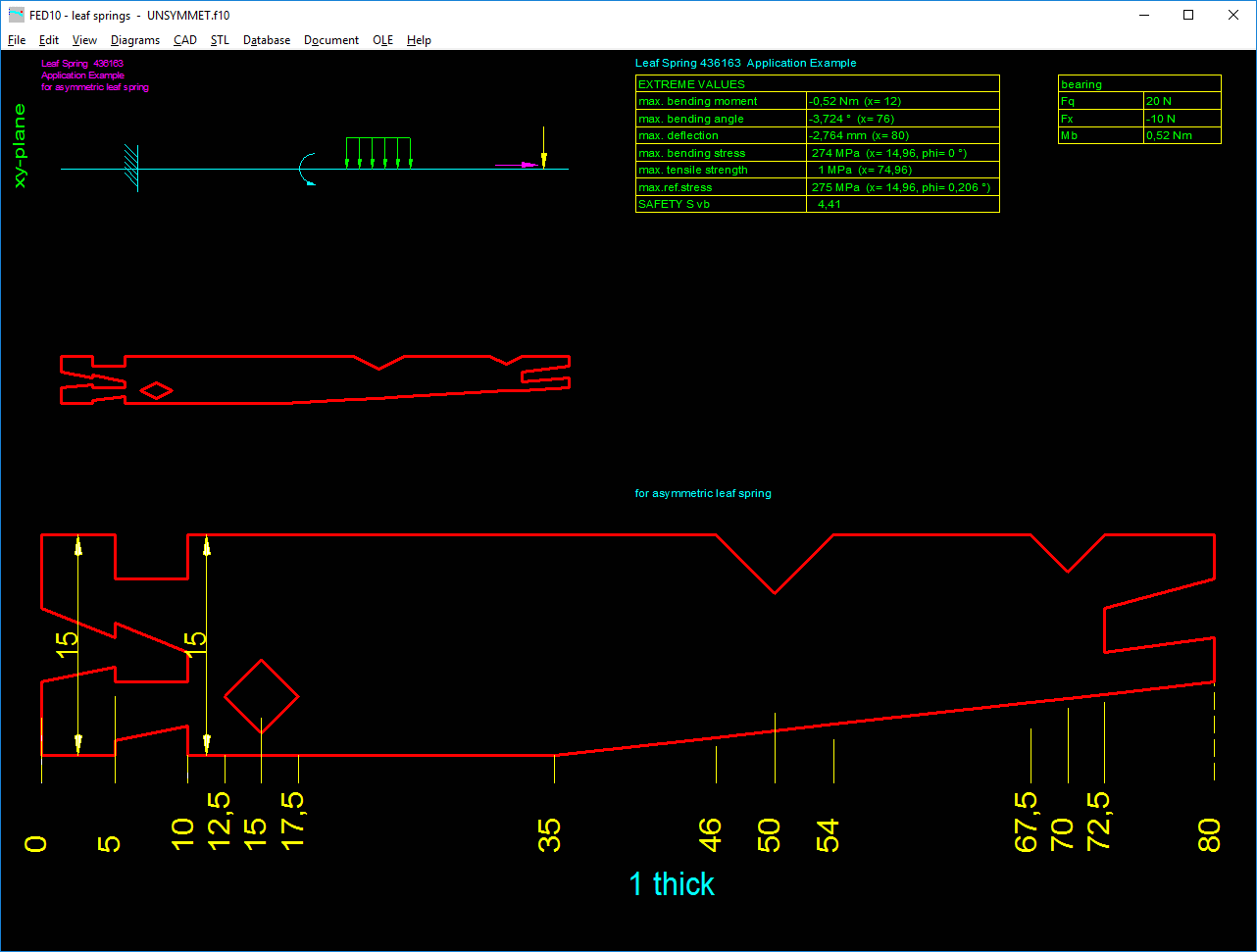The height and width of the screenshot is (952, 1257).
Task: Open the Document menu
Action: coord(331,40)
